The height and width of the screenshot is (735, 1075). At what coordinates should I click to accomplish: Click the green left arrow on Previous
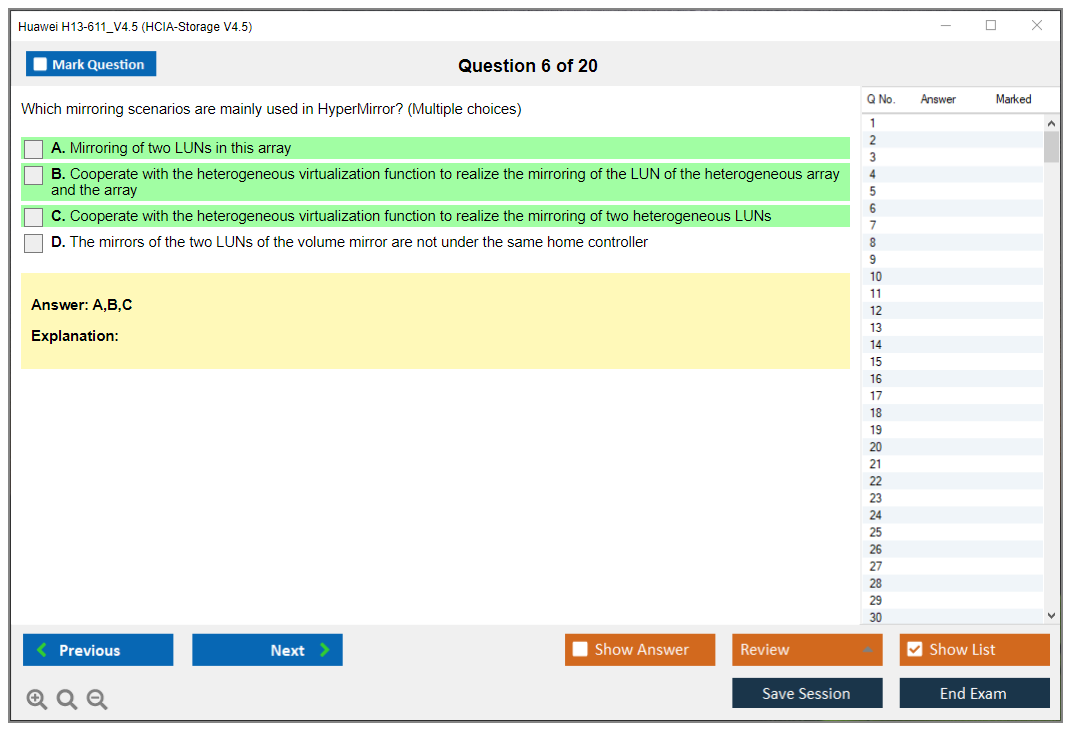coord(42,650)
